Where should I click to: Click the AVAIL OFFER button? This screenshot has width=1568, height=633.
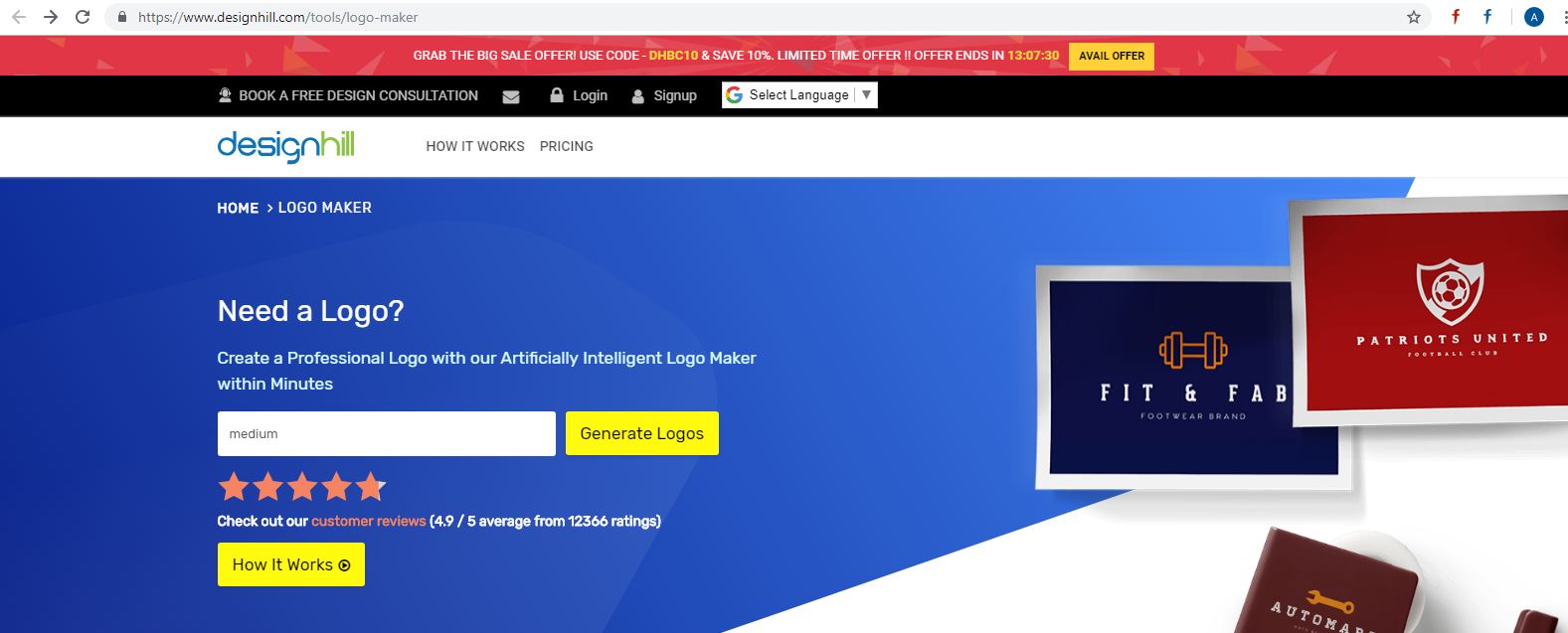pos(1112,56)
